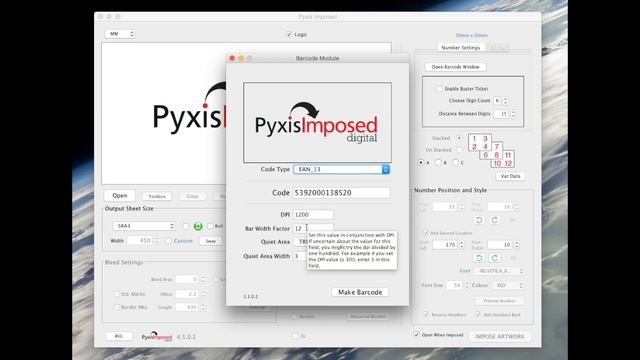Viewport: 640px width, 360px height.
Task: Click the Swap button
Action: (x=211, y=241)
